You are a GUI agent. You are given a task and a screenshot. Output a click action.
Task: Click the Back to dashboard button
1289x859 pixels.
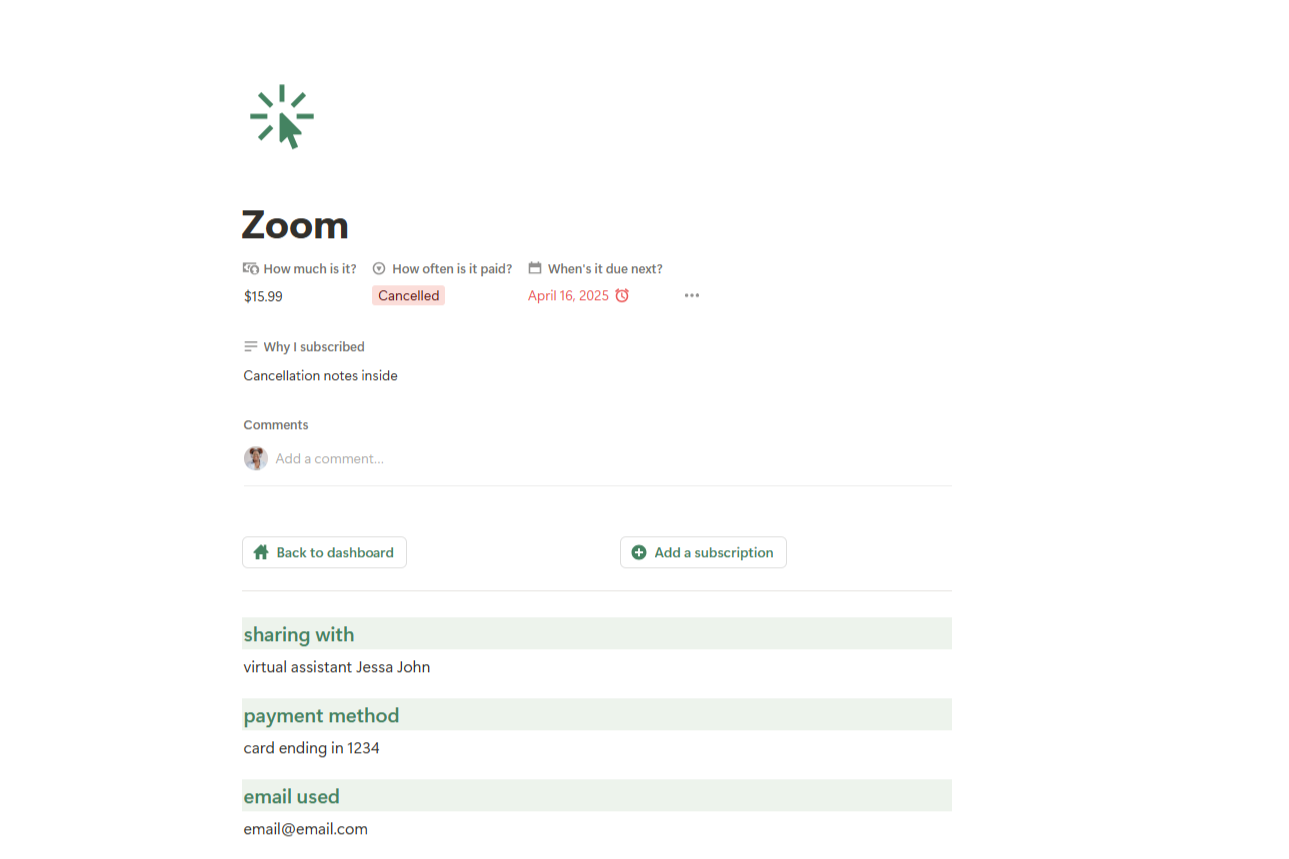(324, 553)
